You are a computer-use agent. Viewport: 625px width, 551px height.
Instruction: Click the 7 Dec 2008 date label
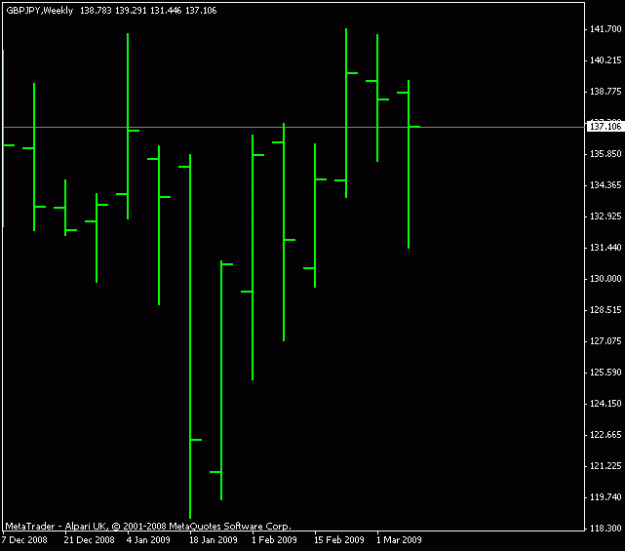[24, 540]
